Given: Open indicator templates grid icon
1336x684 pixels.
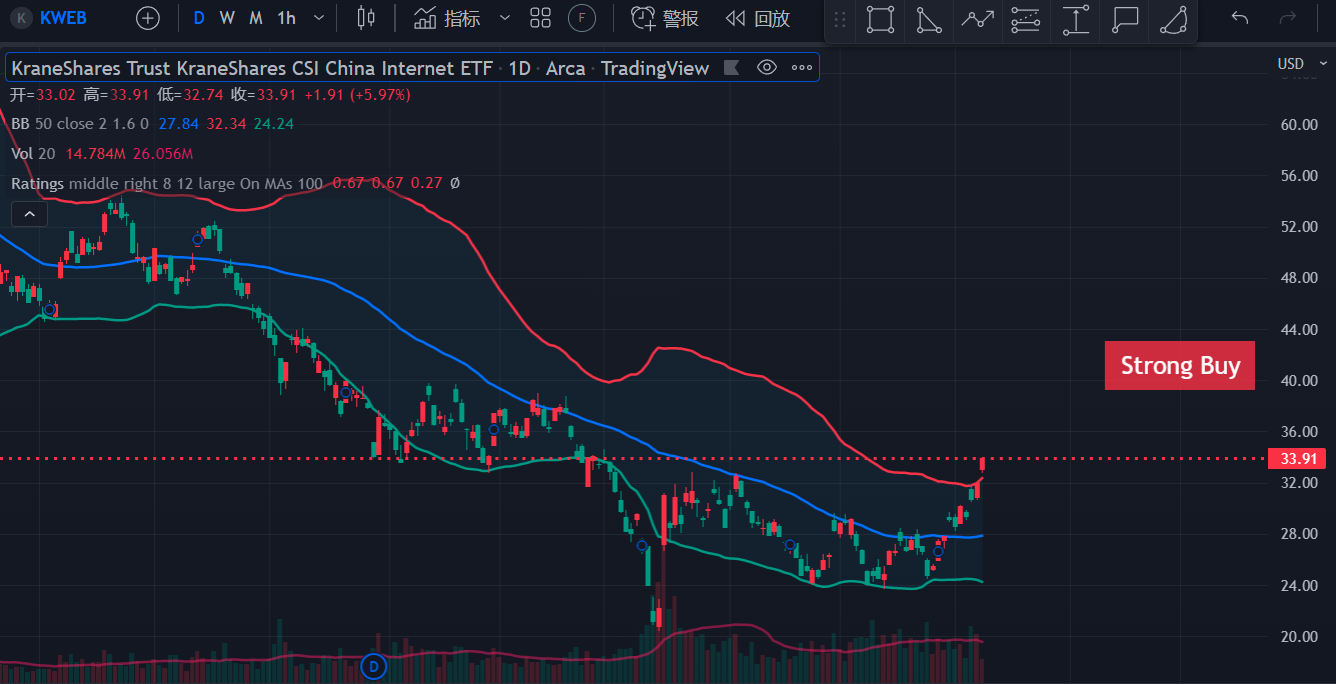Looking at the screenshot, I should click(541, 18).
